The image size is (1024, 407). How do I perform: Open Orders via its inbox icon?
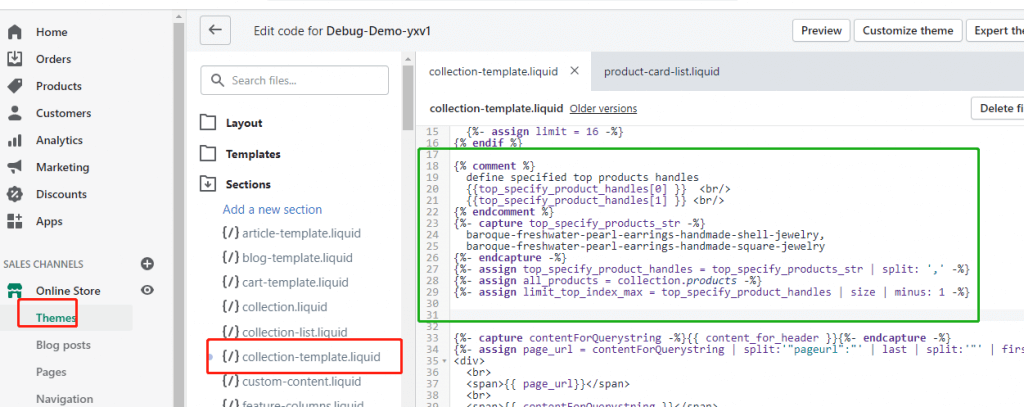coord(15,59)
